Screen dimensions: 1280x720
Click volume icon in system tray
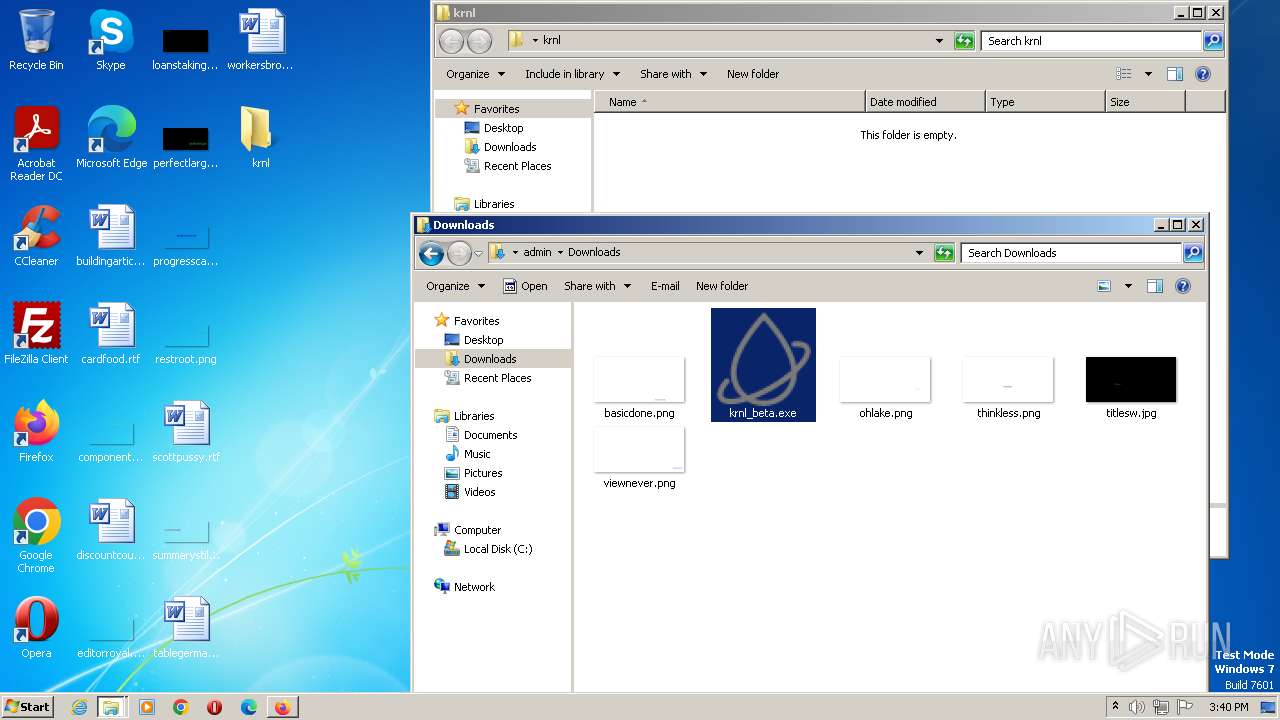pos(1137,707)
